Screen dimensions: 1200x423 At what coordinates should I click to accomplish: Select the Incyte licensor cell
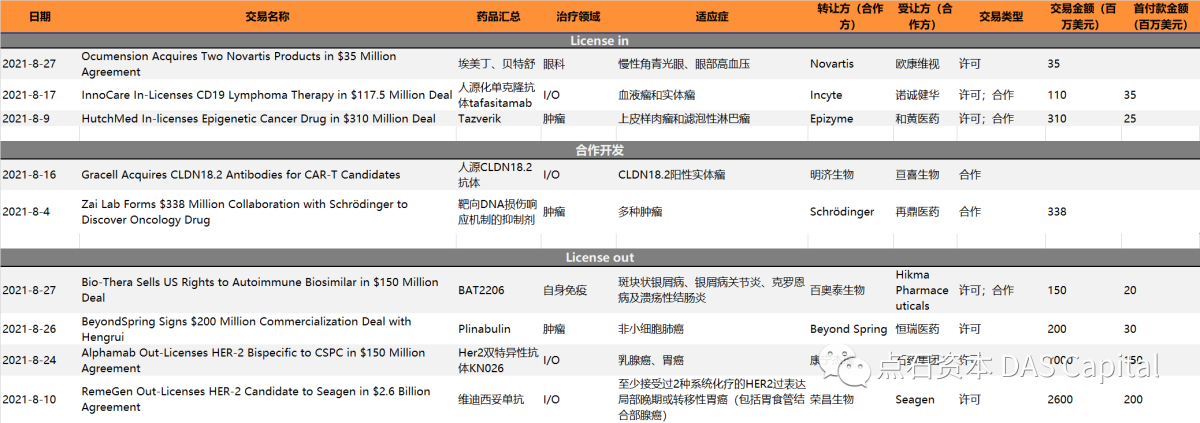(826, 95)
